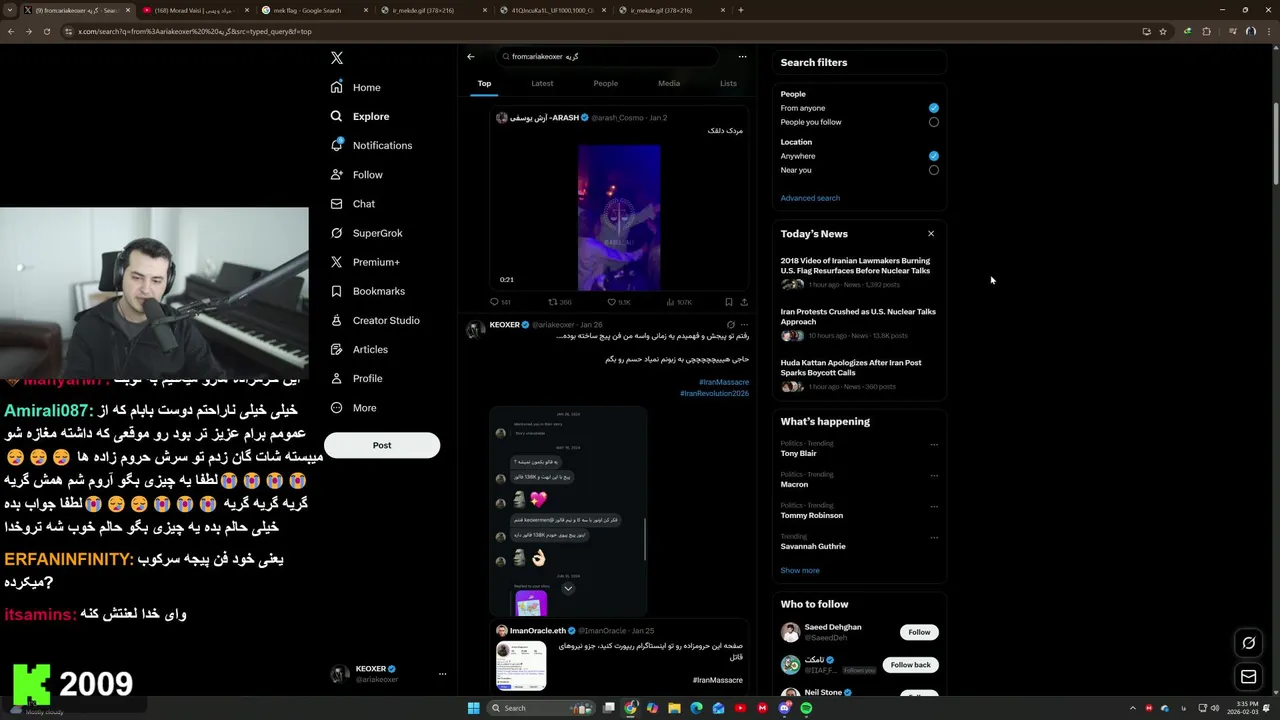
Task: Play the ARASH post video
Action: click(x=619, y=218)
